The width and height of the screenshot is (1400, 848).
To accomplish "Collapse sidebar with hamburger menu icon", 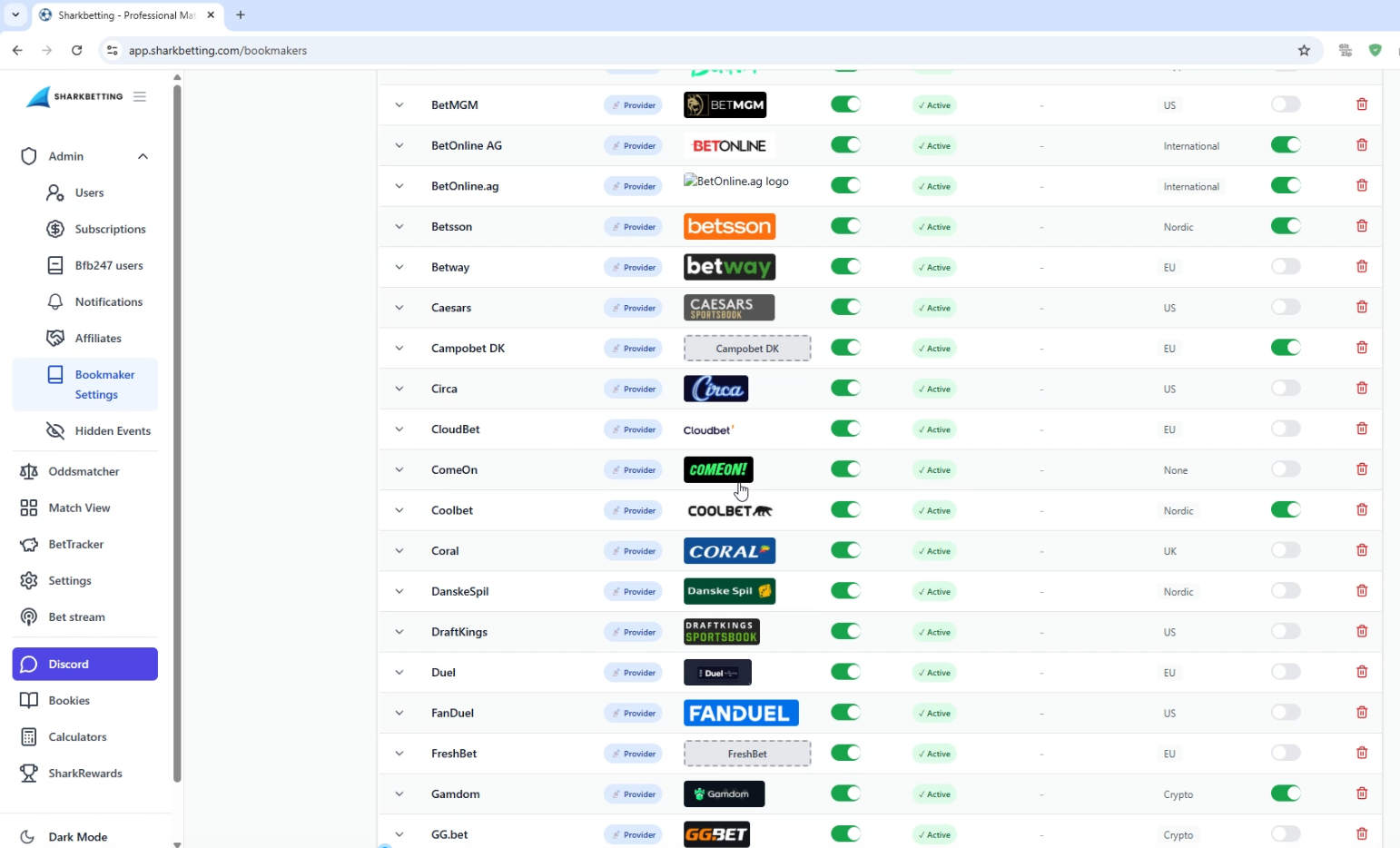I will coord(140,96).
